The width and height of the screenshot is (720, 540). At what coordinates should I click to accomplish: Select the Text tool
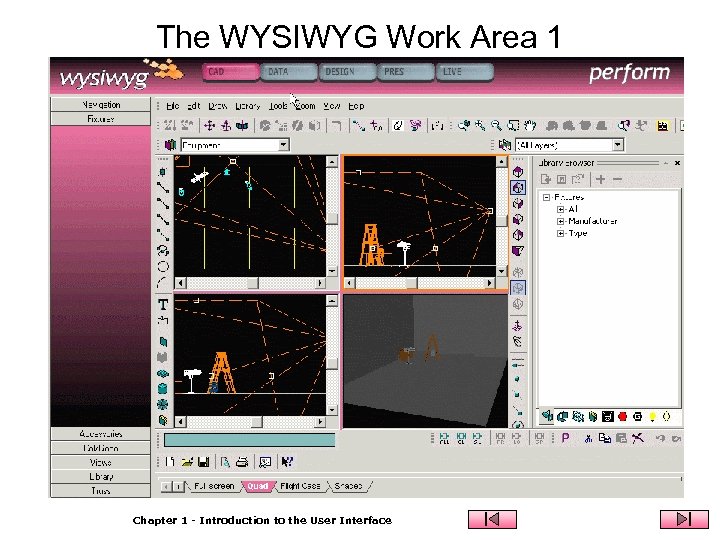point(163,304)
